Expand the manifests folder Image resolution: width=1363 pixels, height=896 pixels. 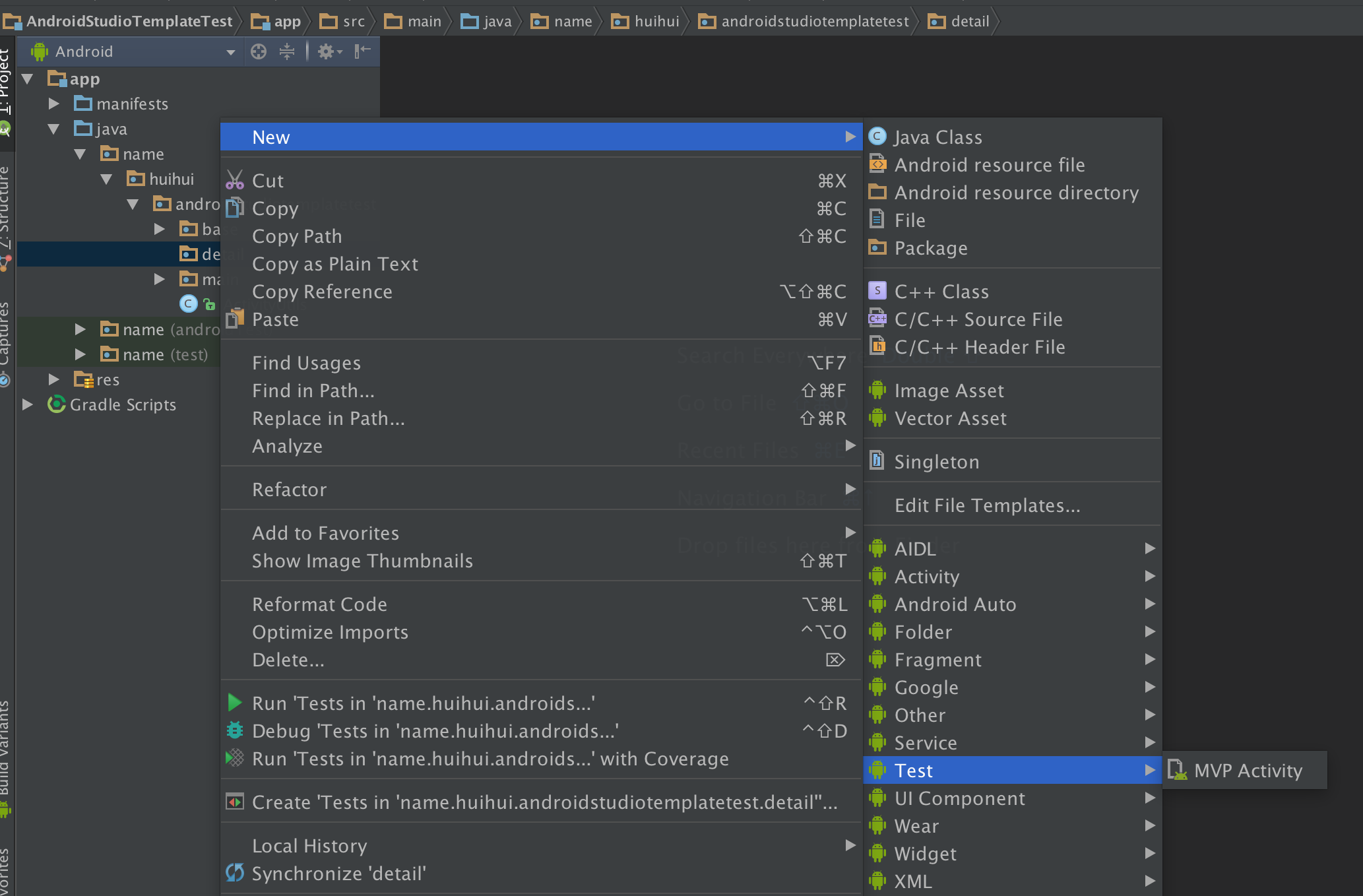(54, 104)
